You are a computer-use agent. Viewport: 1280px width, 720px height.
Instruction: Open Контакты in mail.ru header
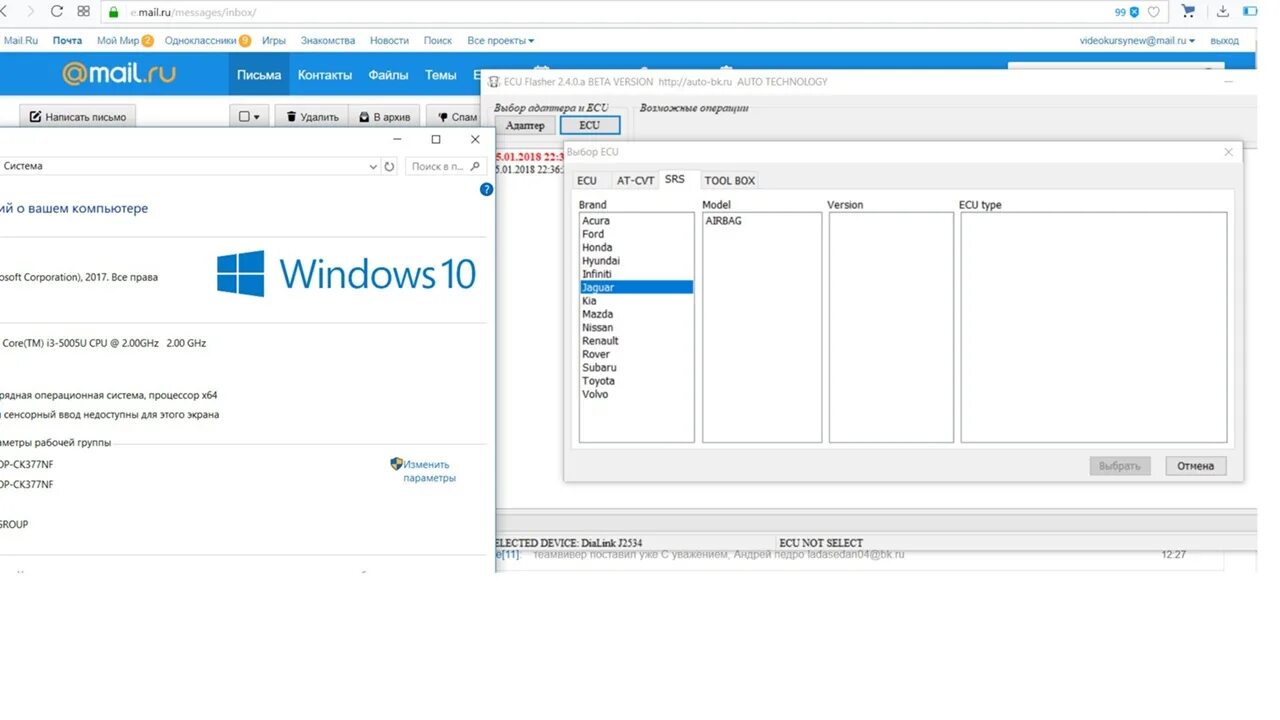[x=325, y=75]
